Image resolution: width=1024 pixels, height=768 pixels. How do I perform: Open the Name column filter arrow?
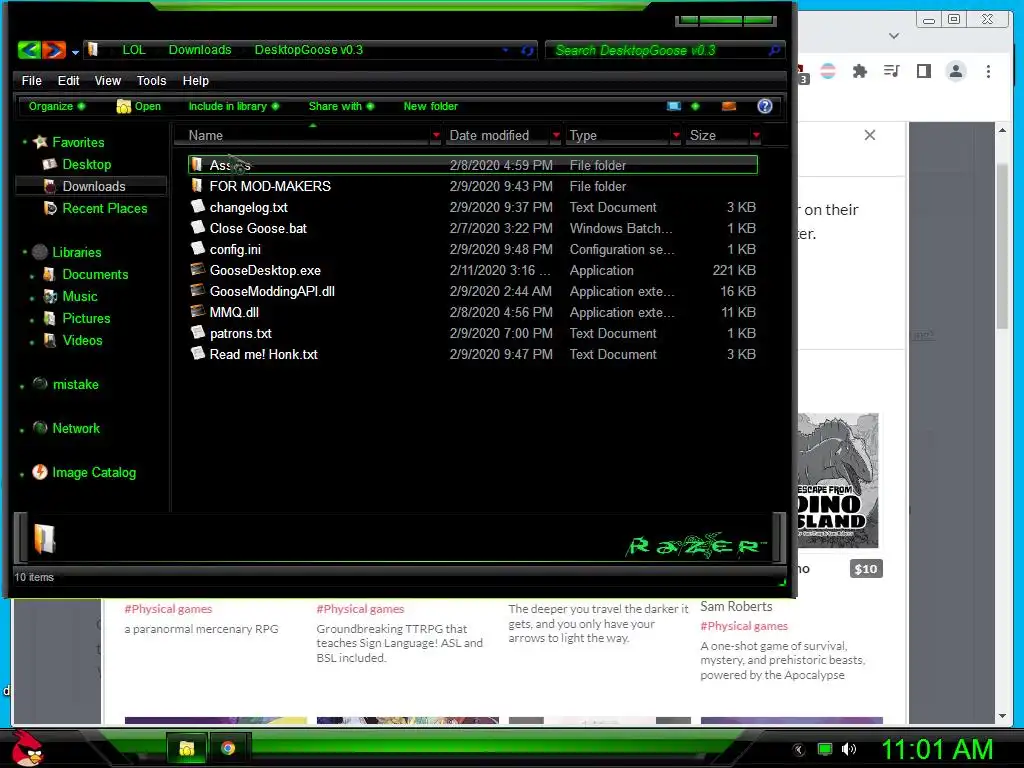coord(436,135)
